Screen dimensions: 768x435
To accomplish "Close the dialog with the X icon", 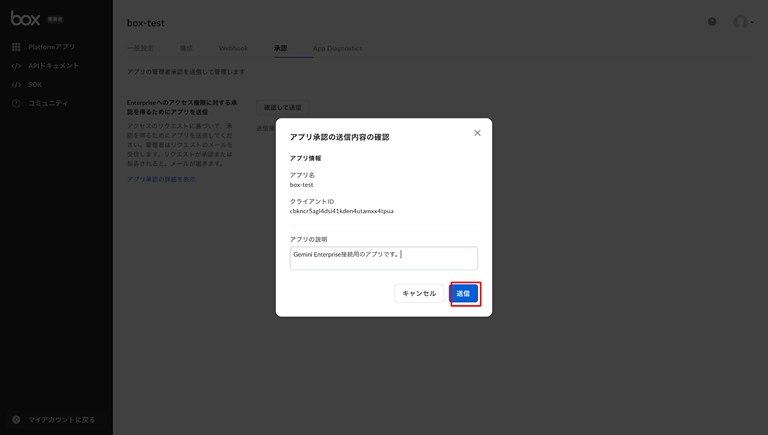I will click(478, 133).
